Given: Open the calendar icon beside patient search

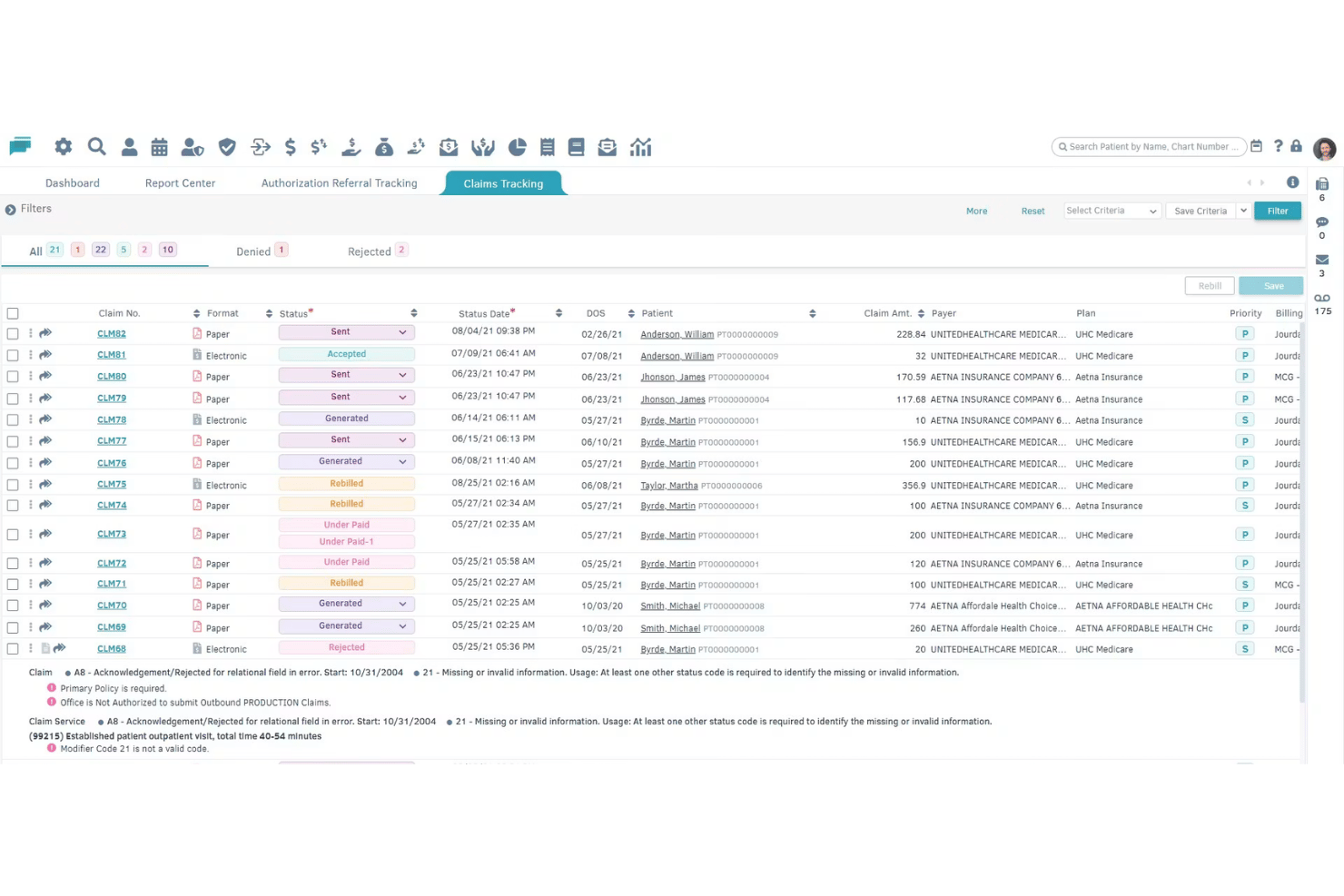Looking at the screenshot, I should 1257,146.
